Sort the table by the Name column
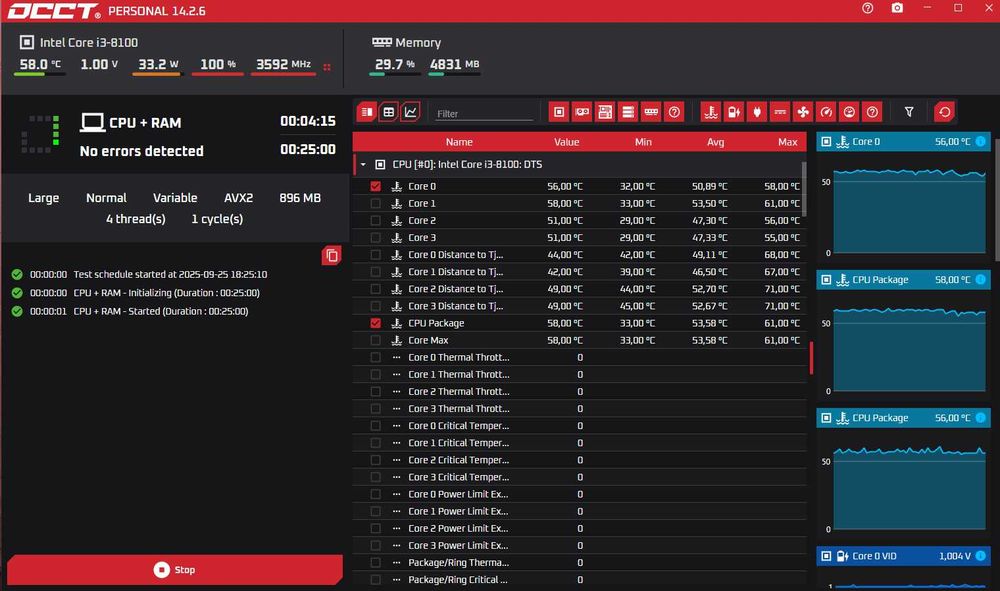The width and height of the screenshot is (1000, 591). pyautogui.click(x=459, y=142)
